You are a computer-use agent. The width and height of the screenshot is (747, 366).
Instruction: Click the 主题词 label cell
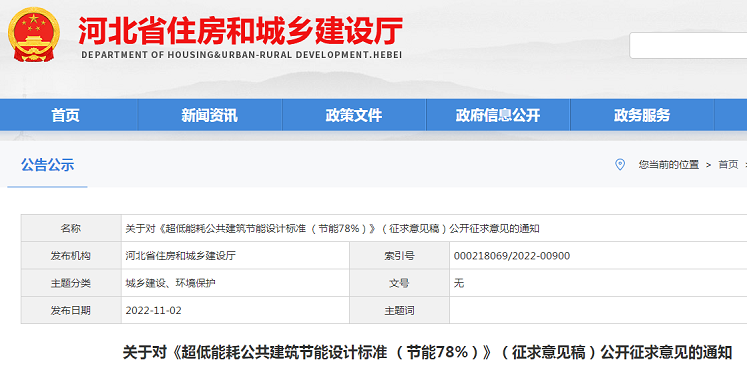[399, 311]
